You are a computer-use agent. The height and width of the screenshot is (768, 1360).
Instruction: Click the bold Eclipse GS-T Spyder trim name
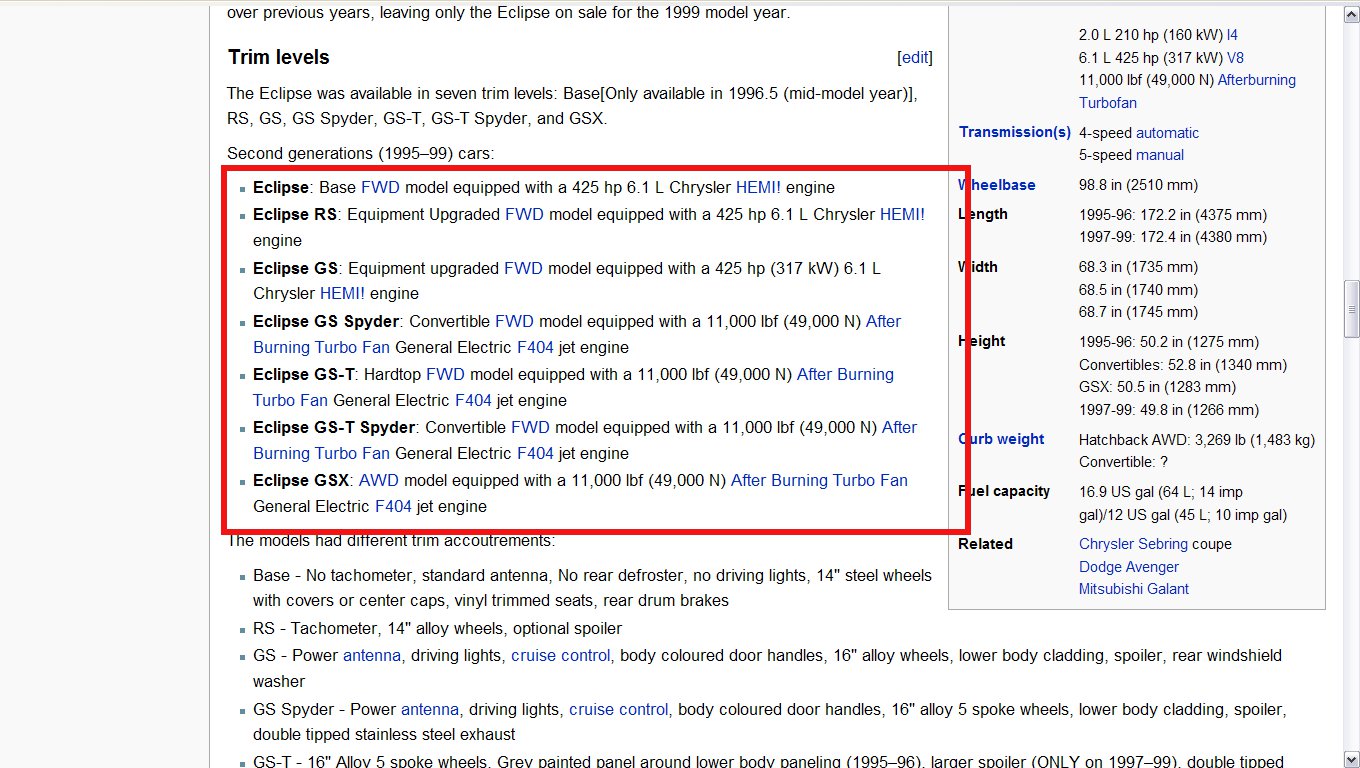pos(334,427)
